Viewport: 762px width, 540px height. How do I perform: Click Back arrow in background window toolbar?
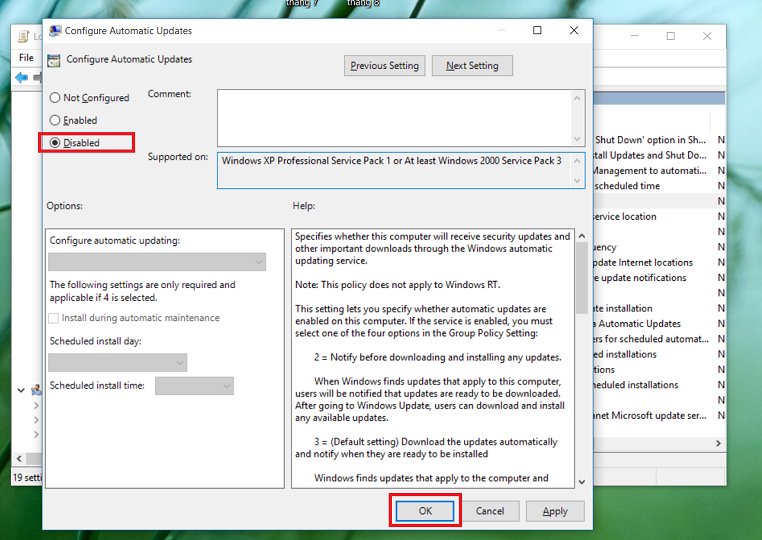click(21, 77)
